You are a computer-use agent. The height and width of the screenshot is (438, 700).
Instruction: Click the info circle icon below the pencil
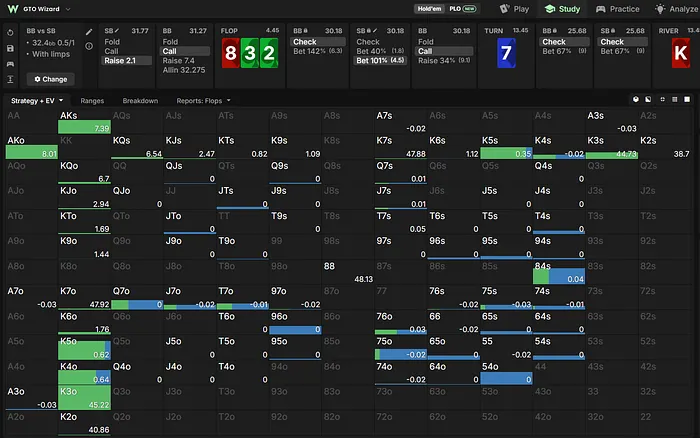[x=89, y=46]
